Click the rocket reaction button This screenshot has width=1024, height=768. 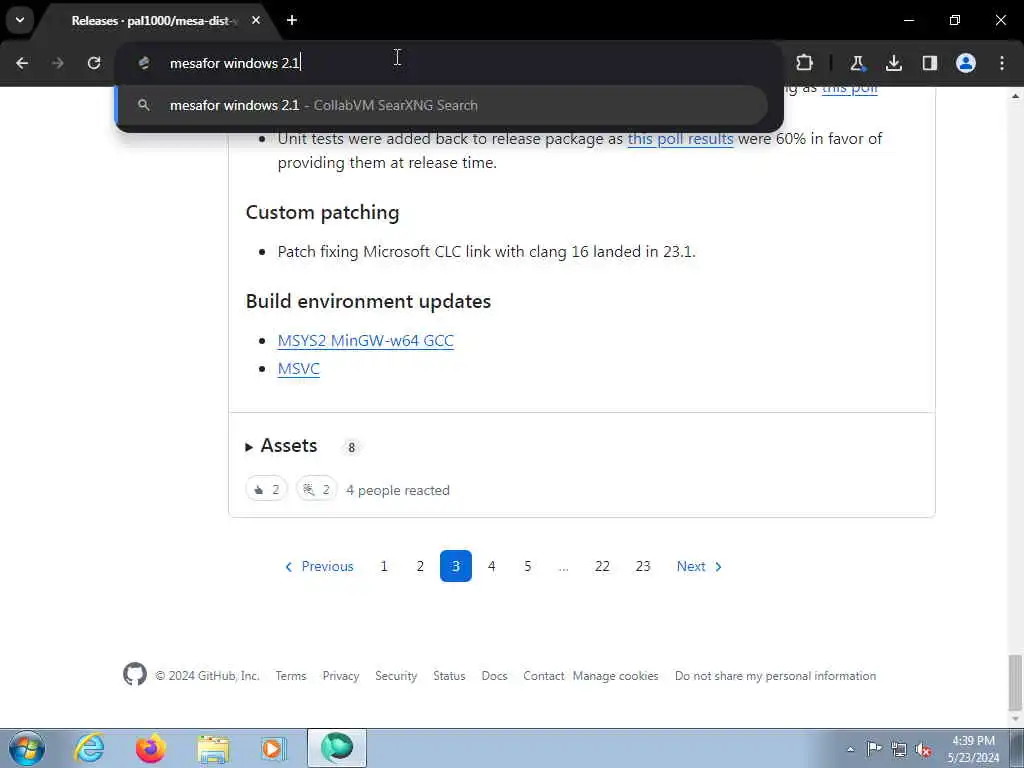317,489
